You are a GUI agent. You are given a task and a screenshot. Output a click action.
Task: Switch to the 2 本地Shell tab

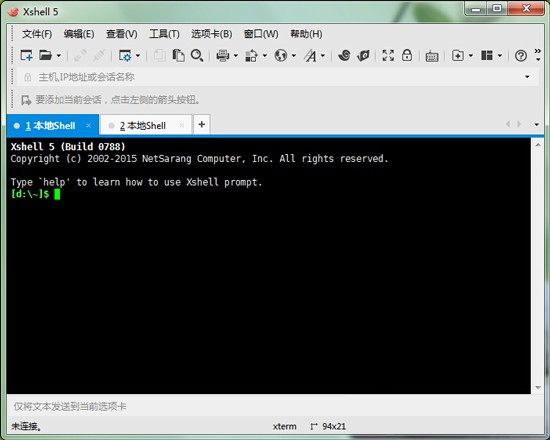click(146, 126)
